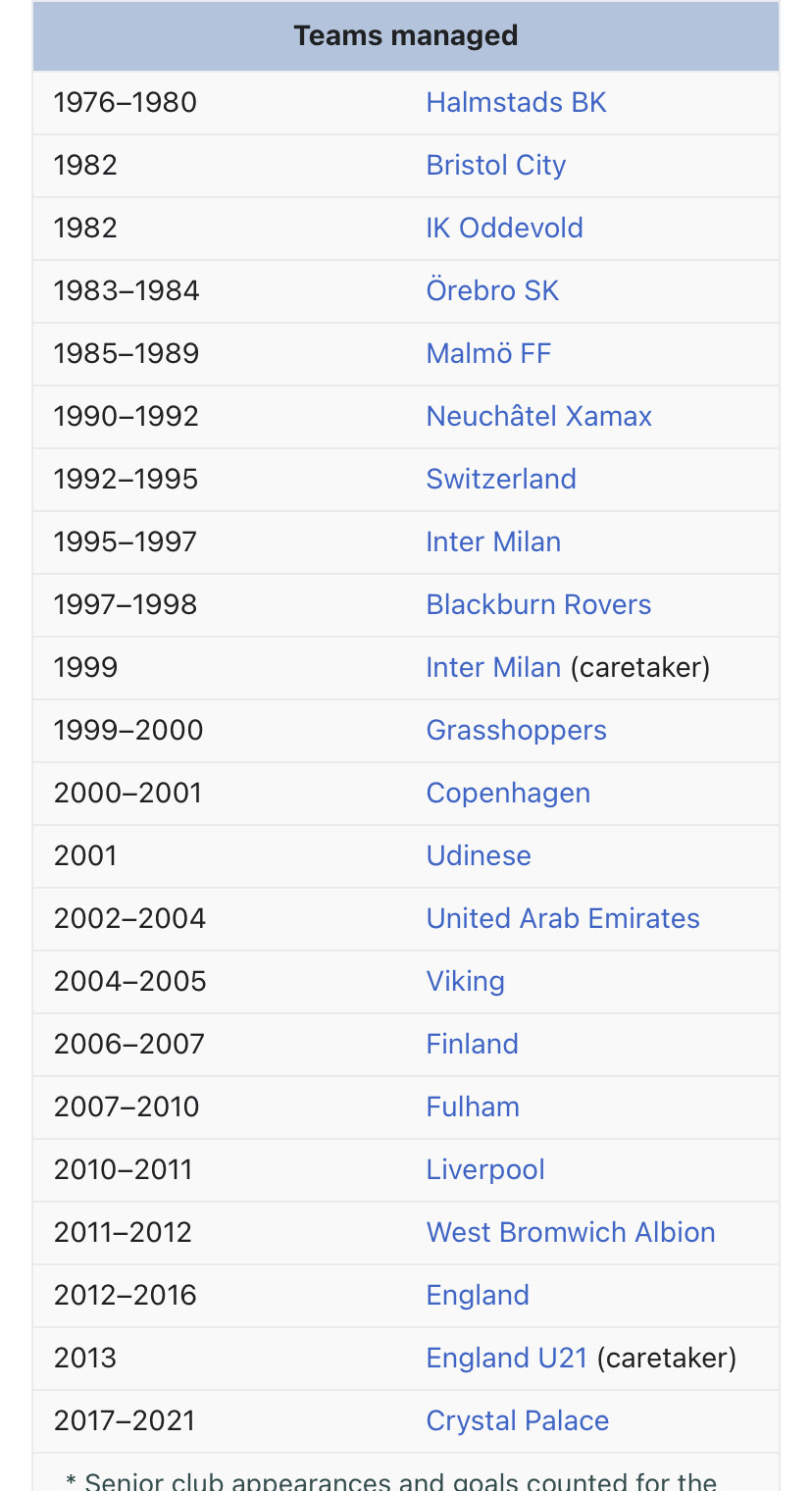Open the Udinese link
The image size is (812, 1491).
479,855
